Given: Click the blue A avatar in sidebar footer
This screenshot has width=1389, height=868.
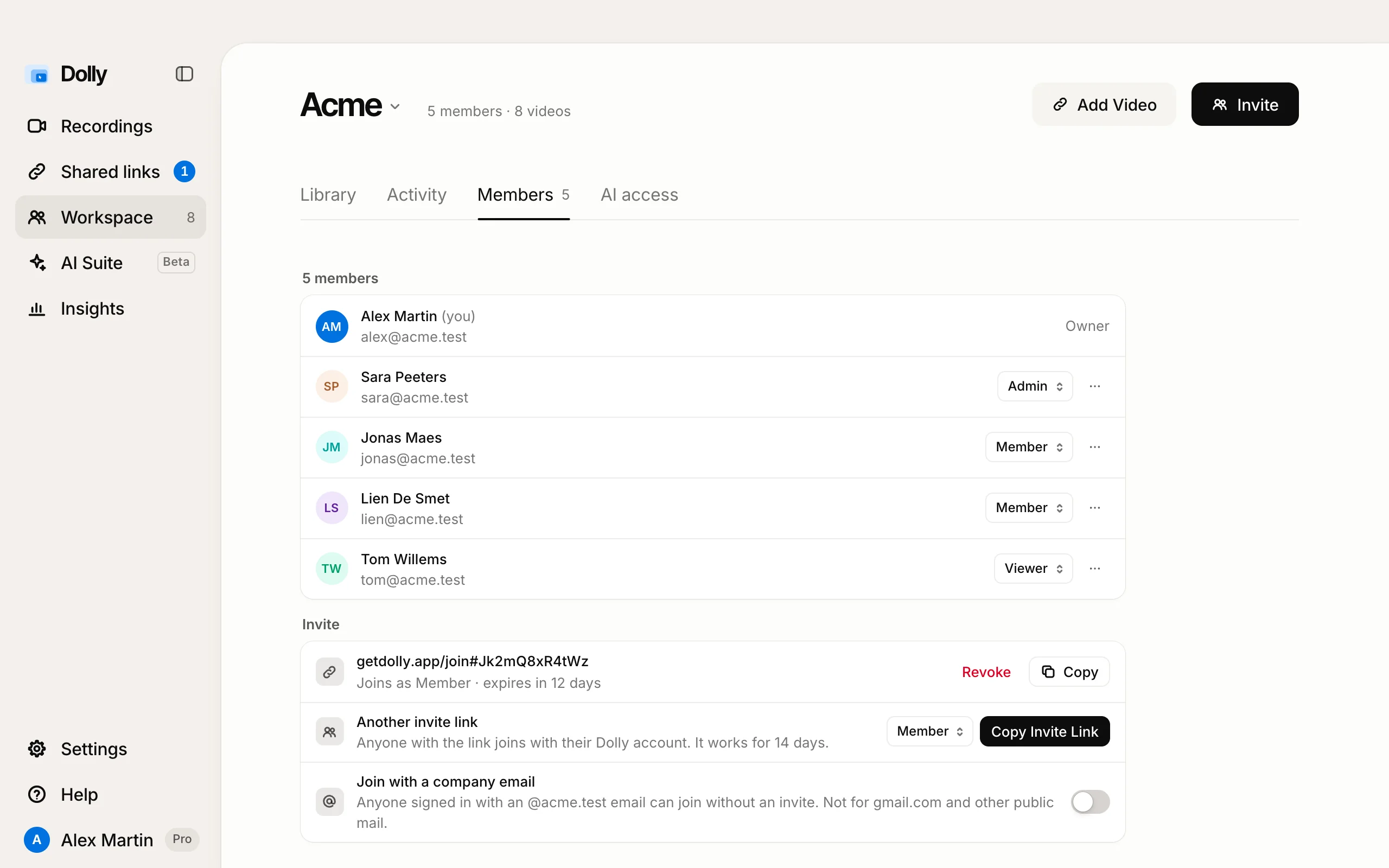Looking at the screenshot, I should (37, 840).
